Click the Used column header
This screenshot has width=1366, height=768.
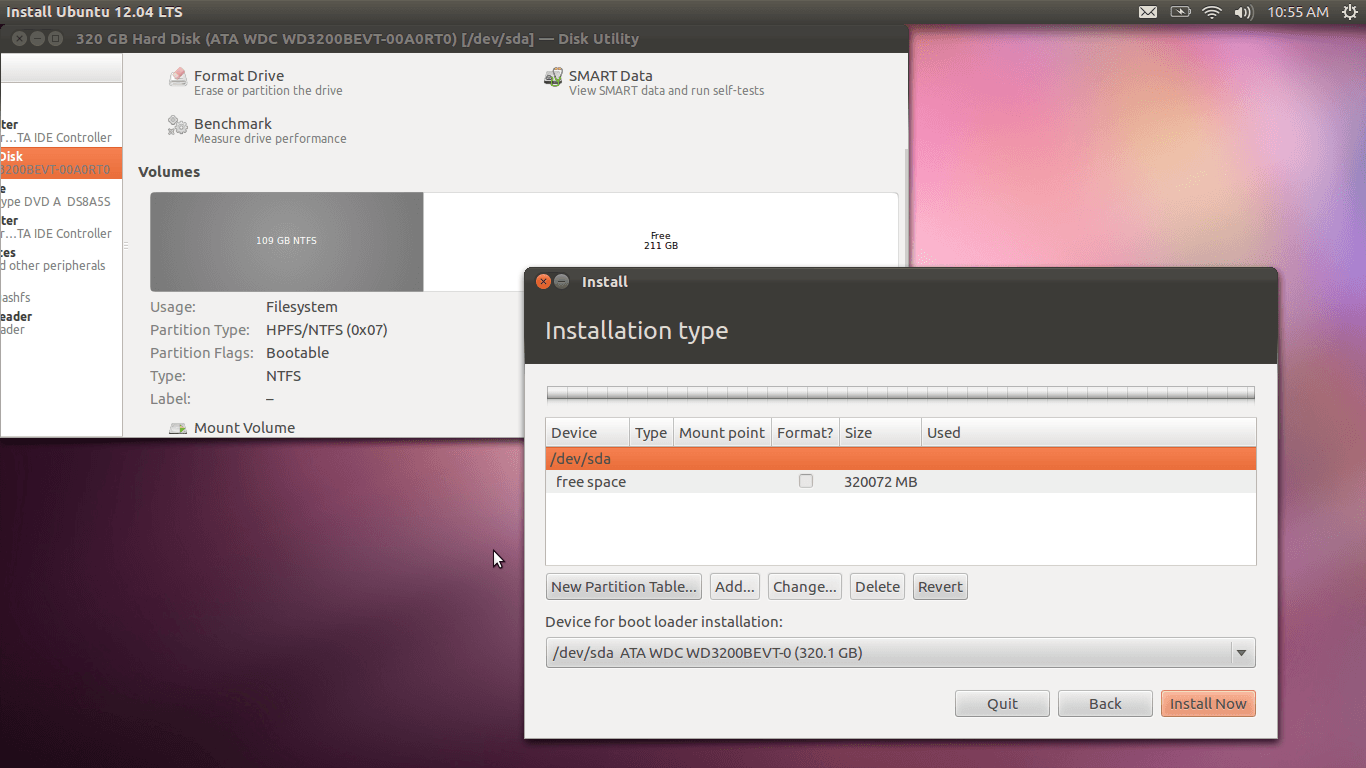click(x=1088, y=433)
